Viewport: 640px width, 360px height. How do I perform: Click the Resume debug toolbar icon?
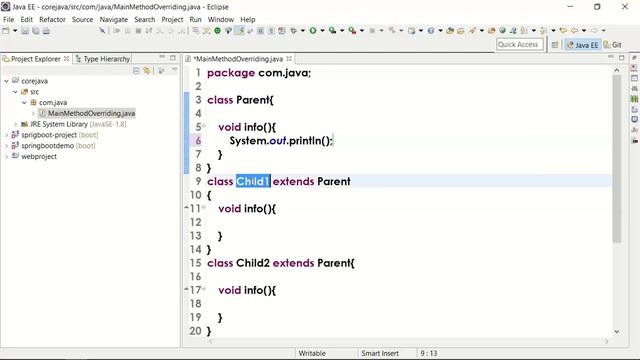click(117, 31)
